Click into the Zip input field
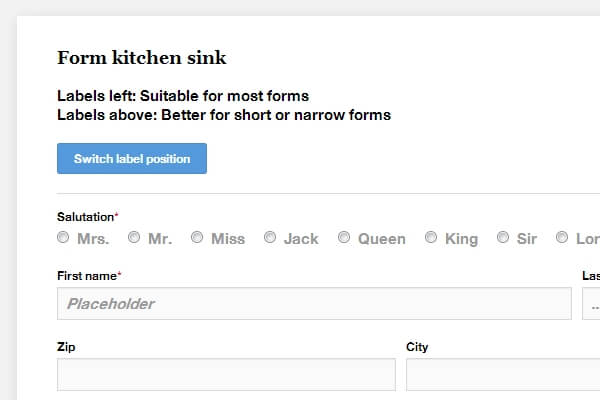600x400 pixels. tap(226, 374)
